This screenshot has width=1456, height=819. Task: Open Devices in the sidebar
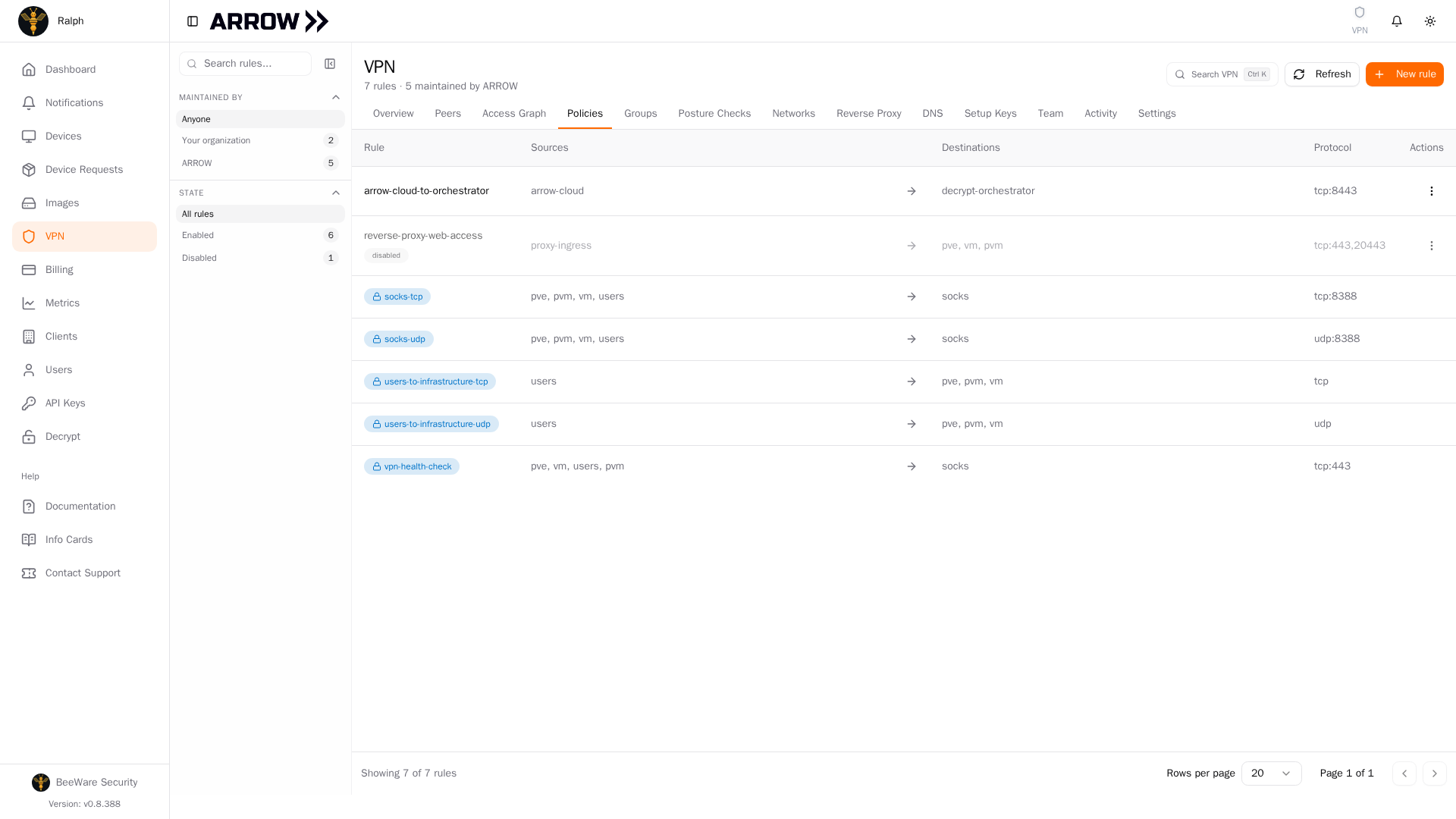coord(84,136)
